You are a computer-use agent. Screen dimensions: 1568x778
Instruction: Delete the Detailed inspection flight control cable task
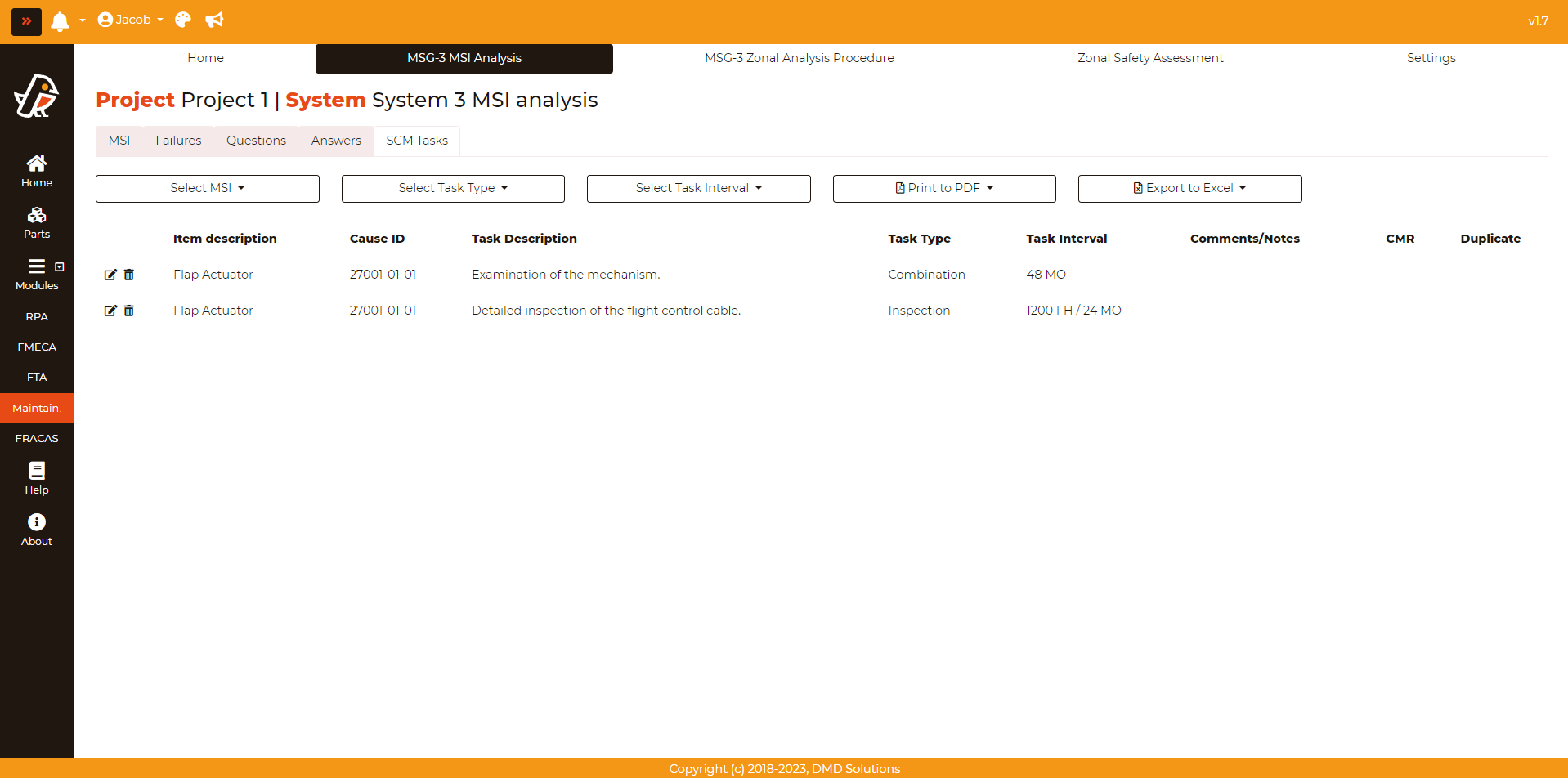[x=129, y=311]
